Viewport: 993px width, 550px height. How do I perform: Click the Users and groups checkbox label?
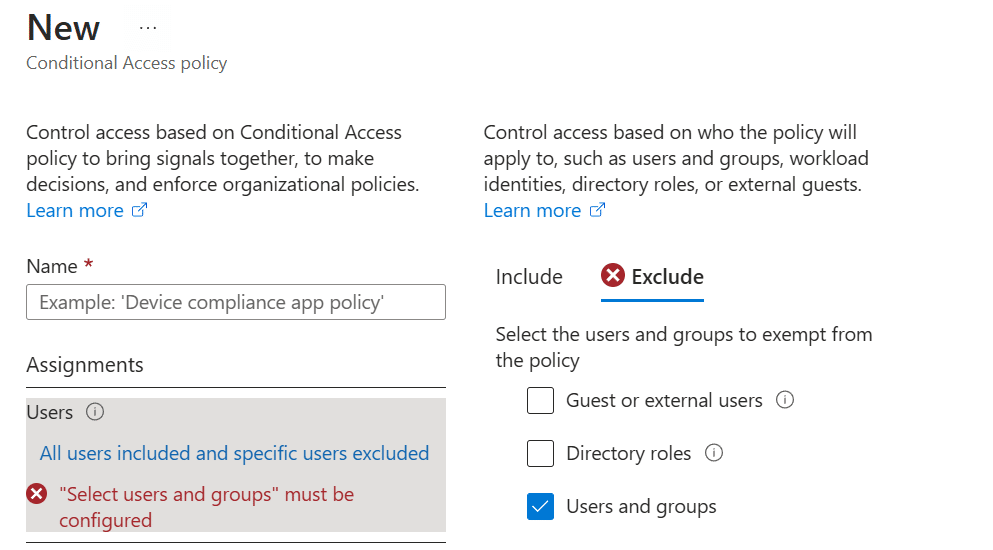[642, 507]
